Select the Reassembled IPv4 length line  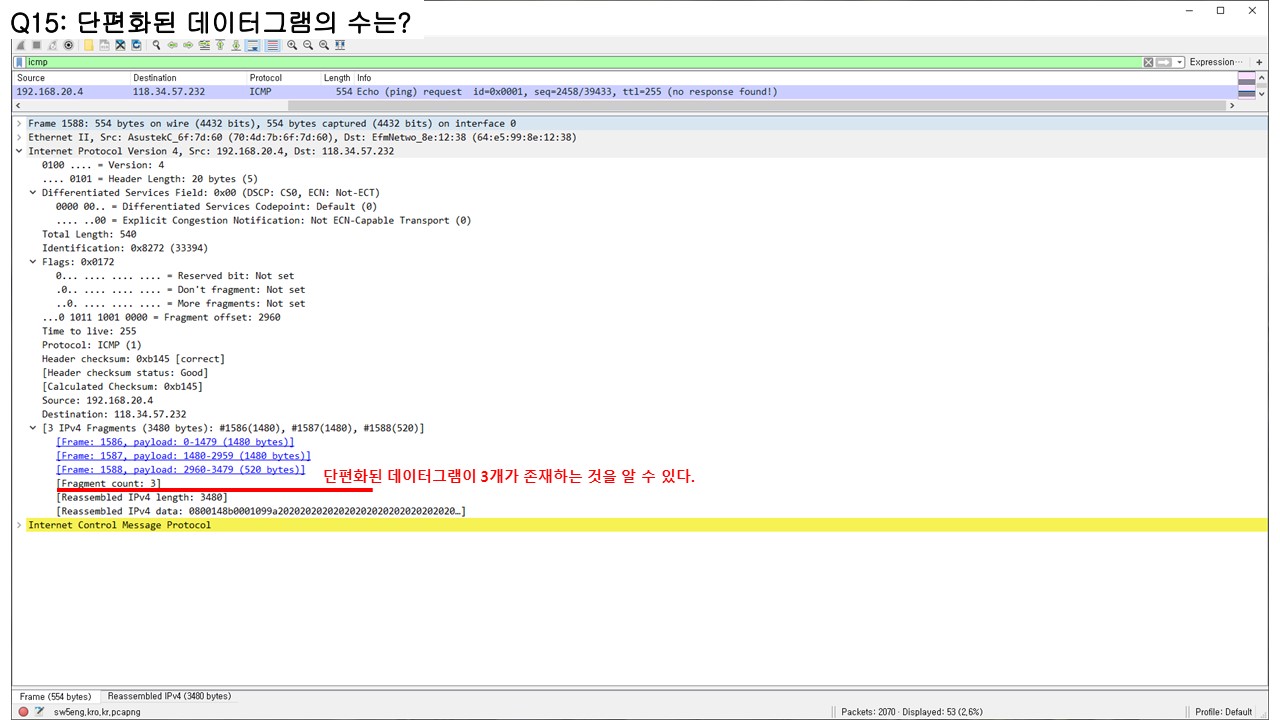pos(143,497)
